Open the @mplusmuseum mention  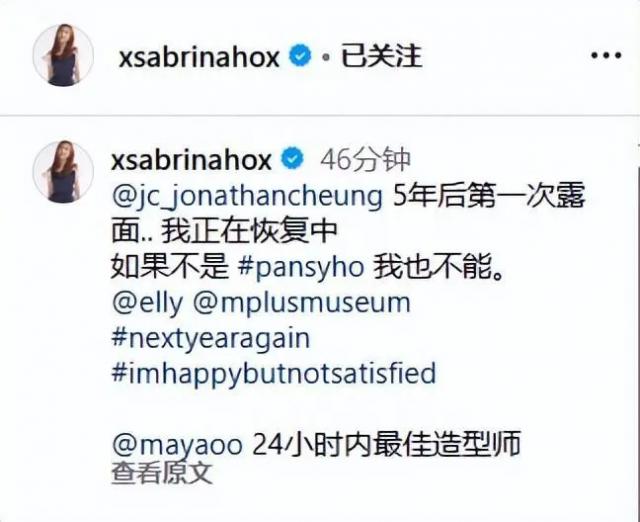pos(302,304)
